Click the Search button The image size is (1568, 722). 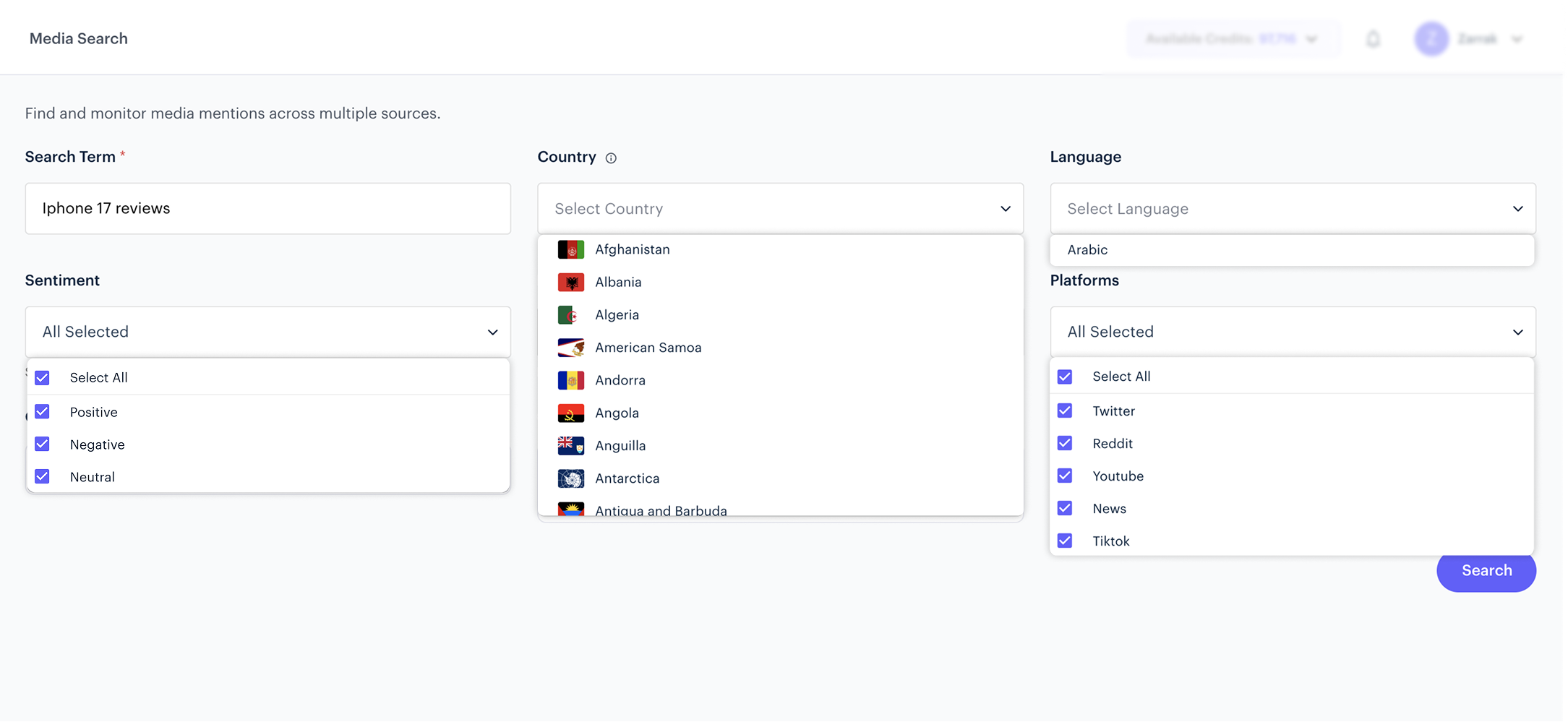(x=1486, y=571)
